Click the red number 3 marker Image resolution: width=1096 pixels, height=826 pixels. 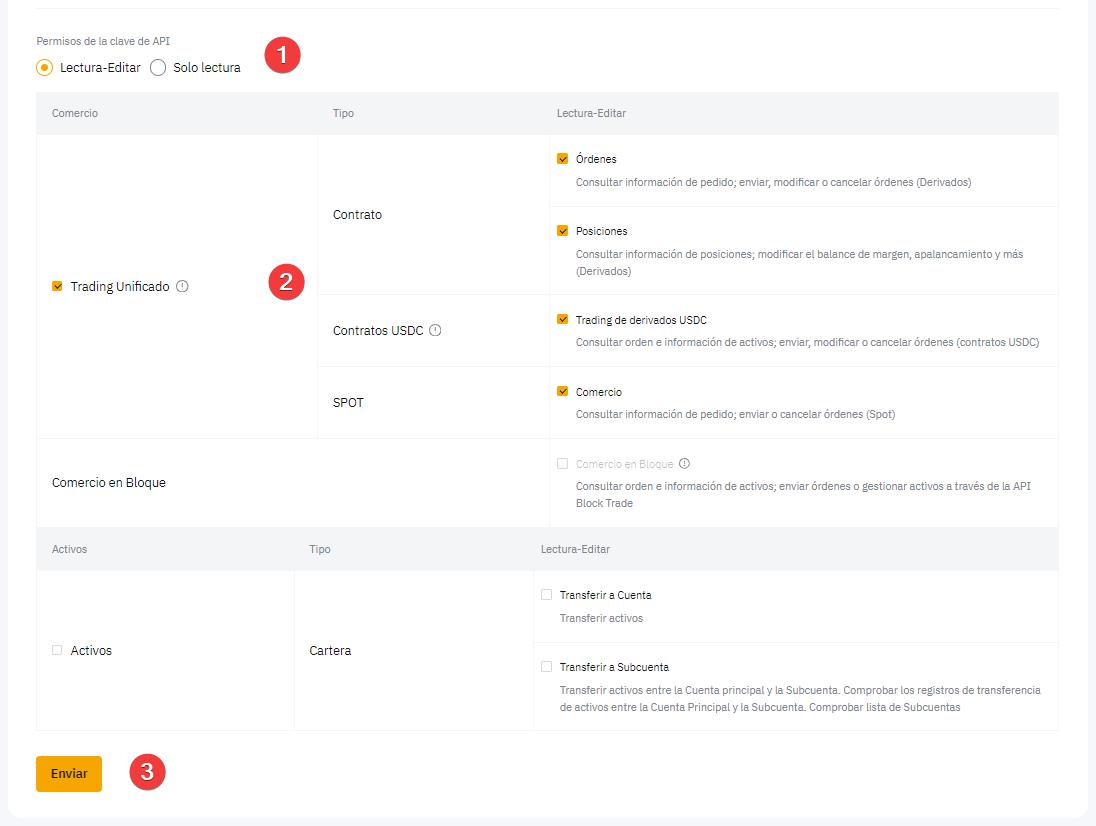148,772
